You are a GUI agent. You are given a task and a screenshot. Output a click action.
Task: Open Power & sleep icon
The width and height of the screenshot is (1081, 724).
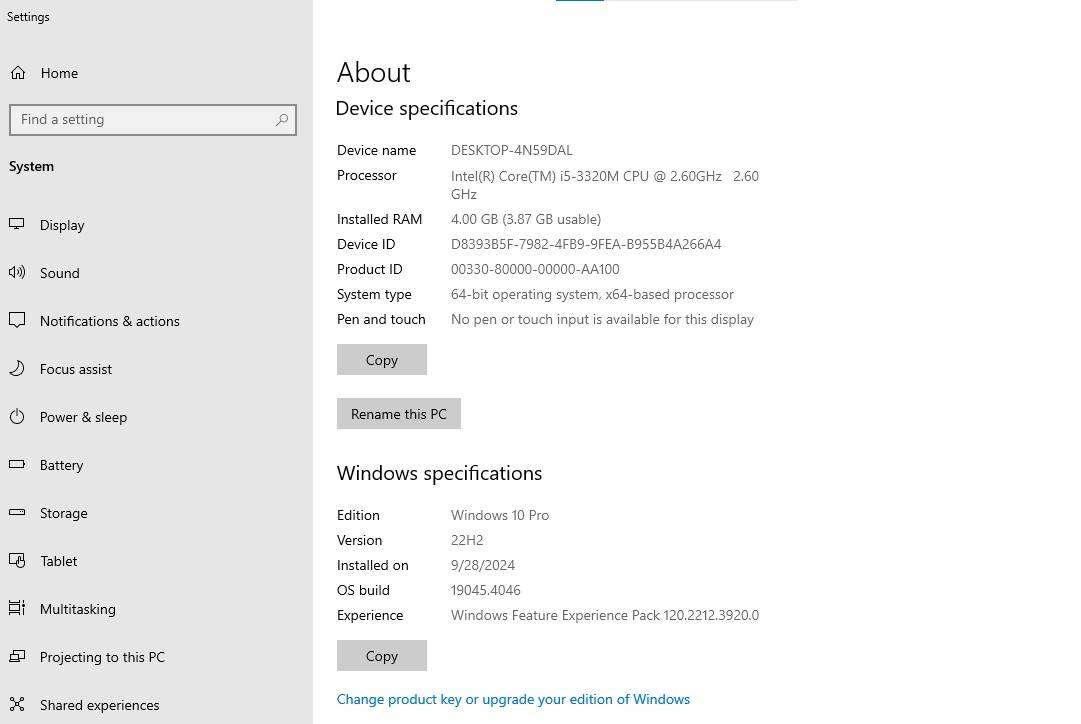coord(17,417)
